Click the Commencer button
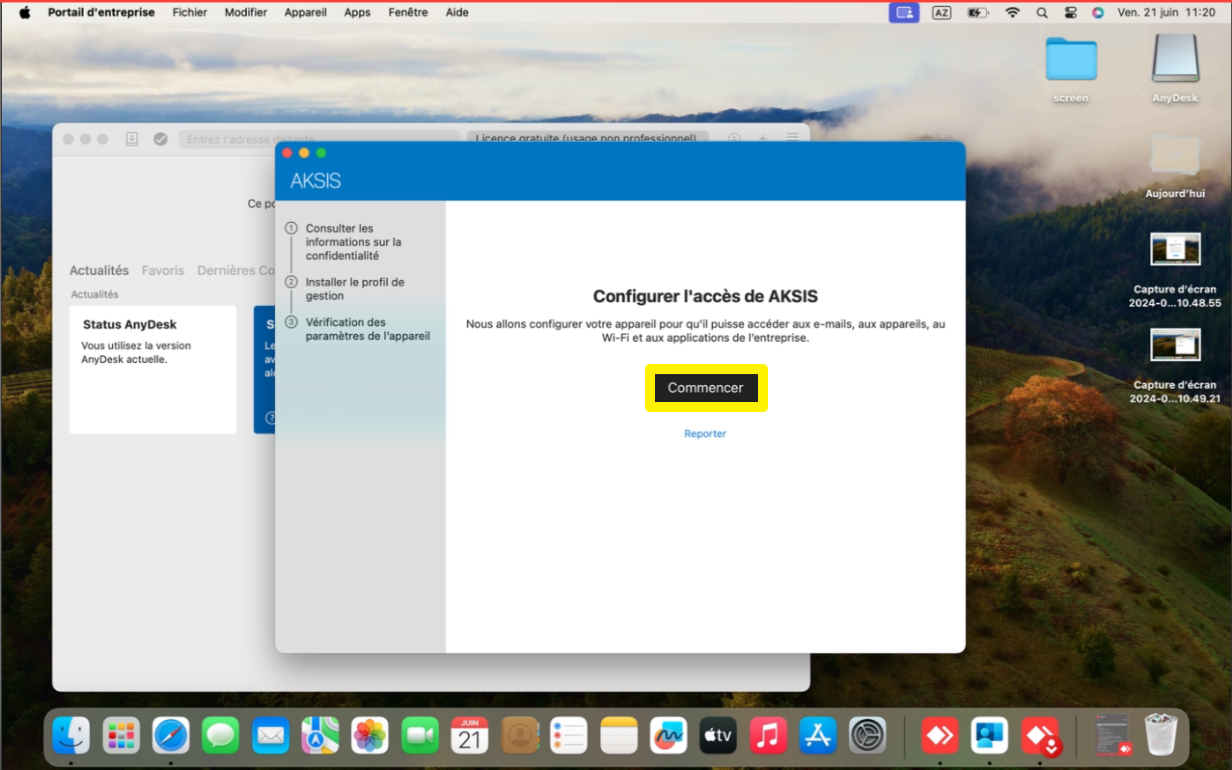The height and width of the screenshot is (770, 1232). pos(706,388)
